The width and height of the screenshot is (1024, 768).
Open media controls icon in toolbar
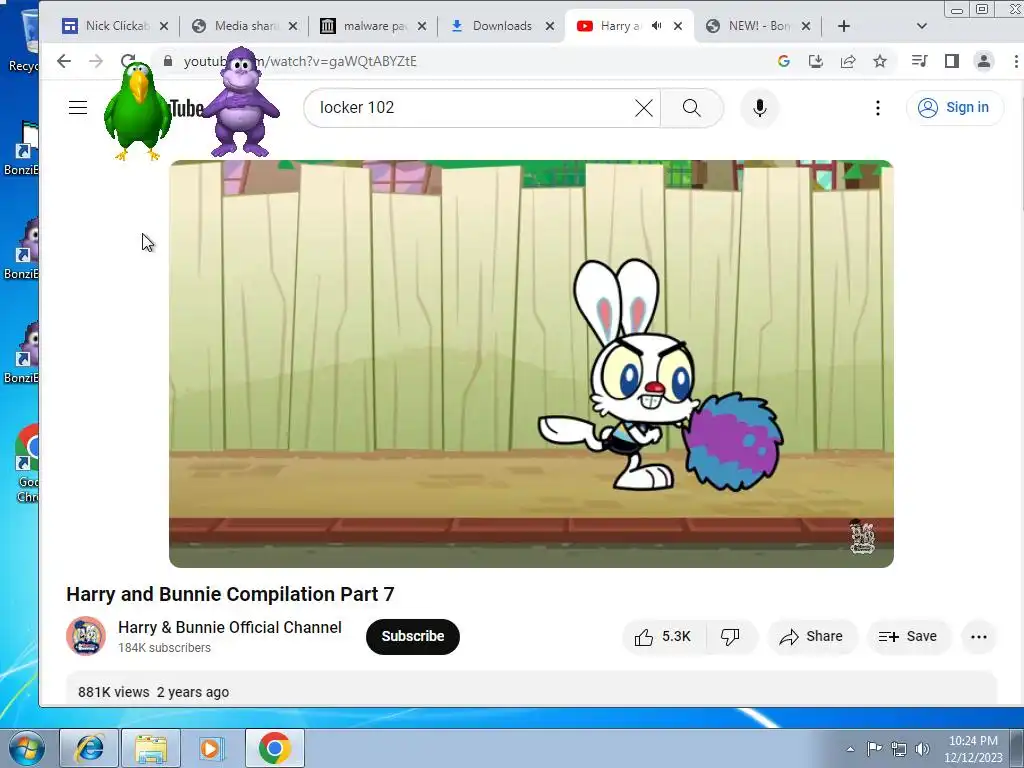(919, 61)
